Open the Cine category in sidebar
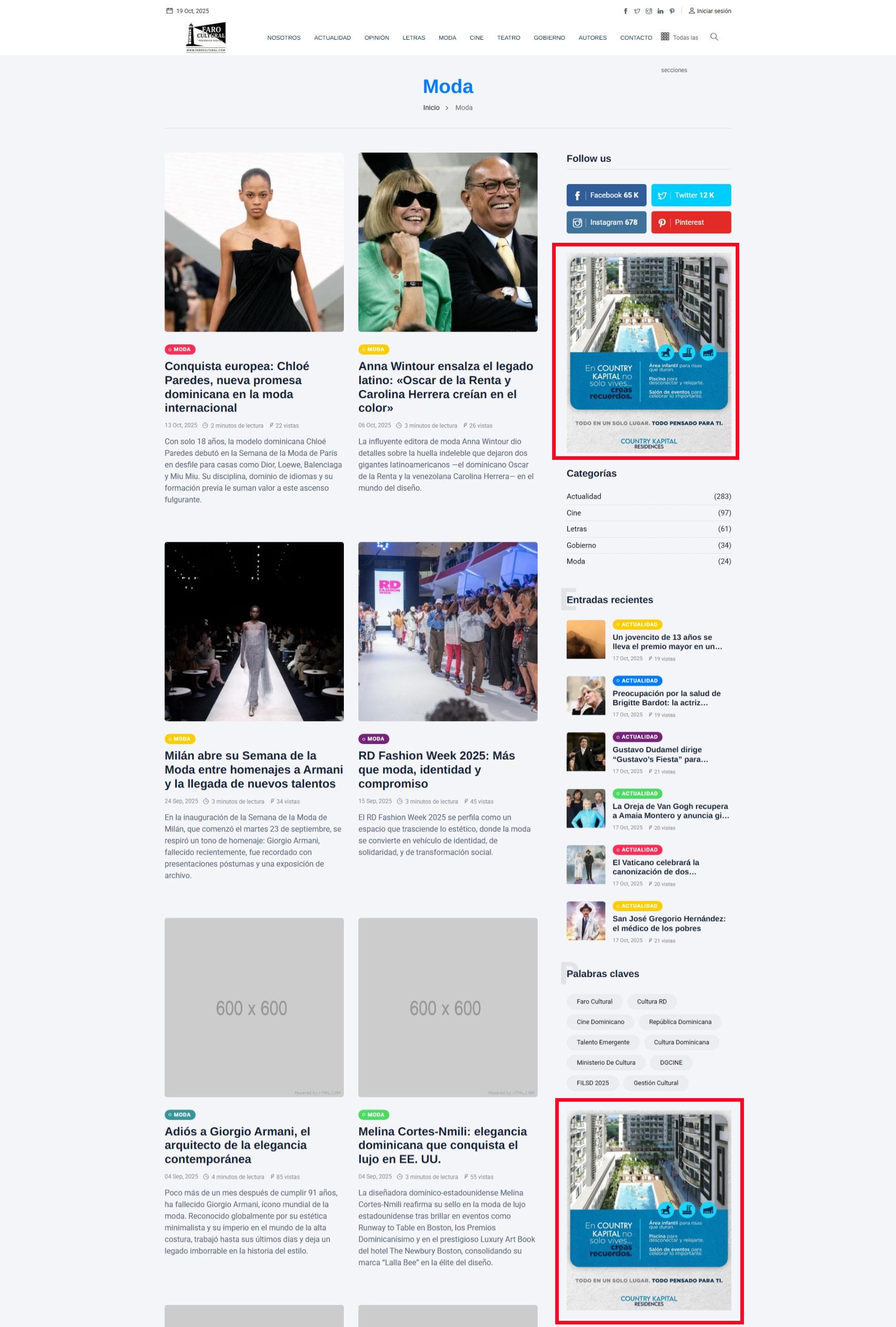This screenshot has width=896, height=1327. coord(573,513)
